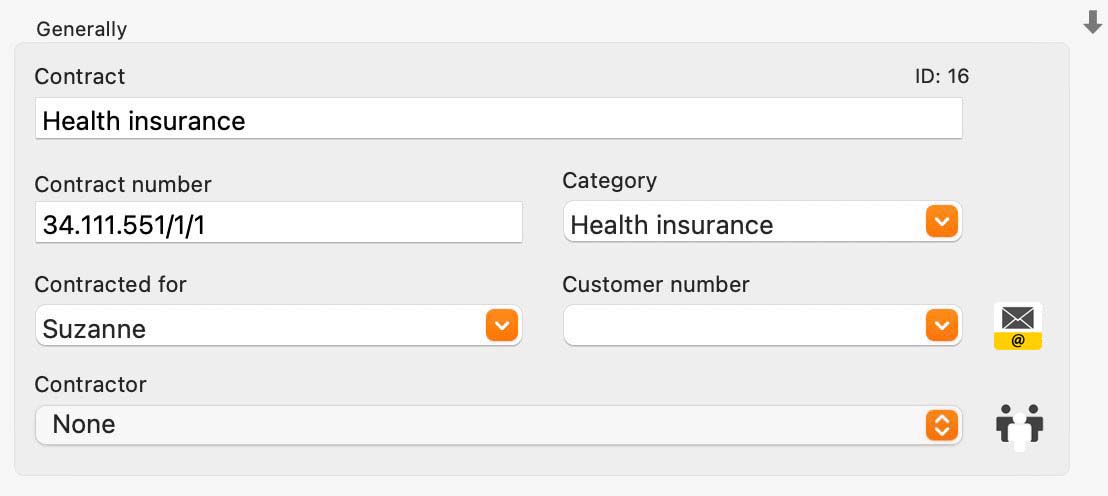Click the gray down arrow icon
This screenshot has height=496, width=1108.
1092,23
